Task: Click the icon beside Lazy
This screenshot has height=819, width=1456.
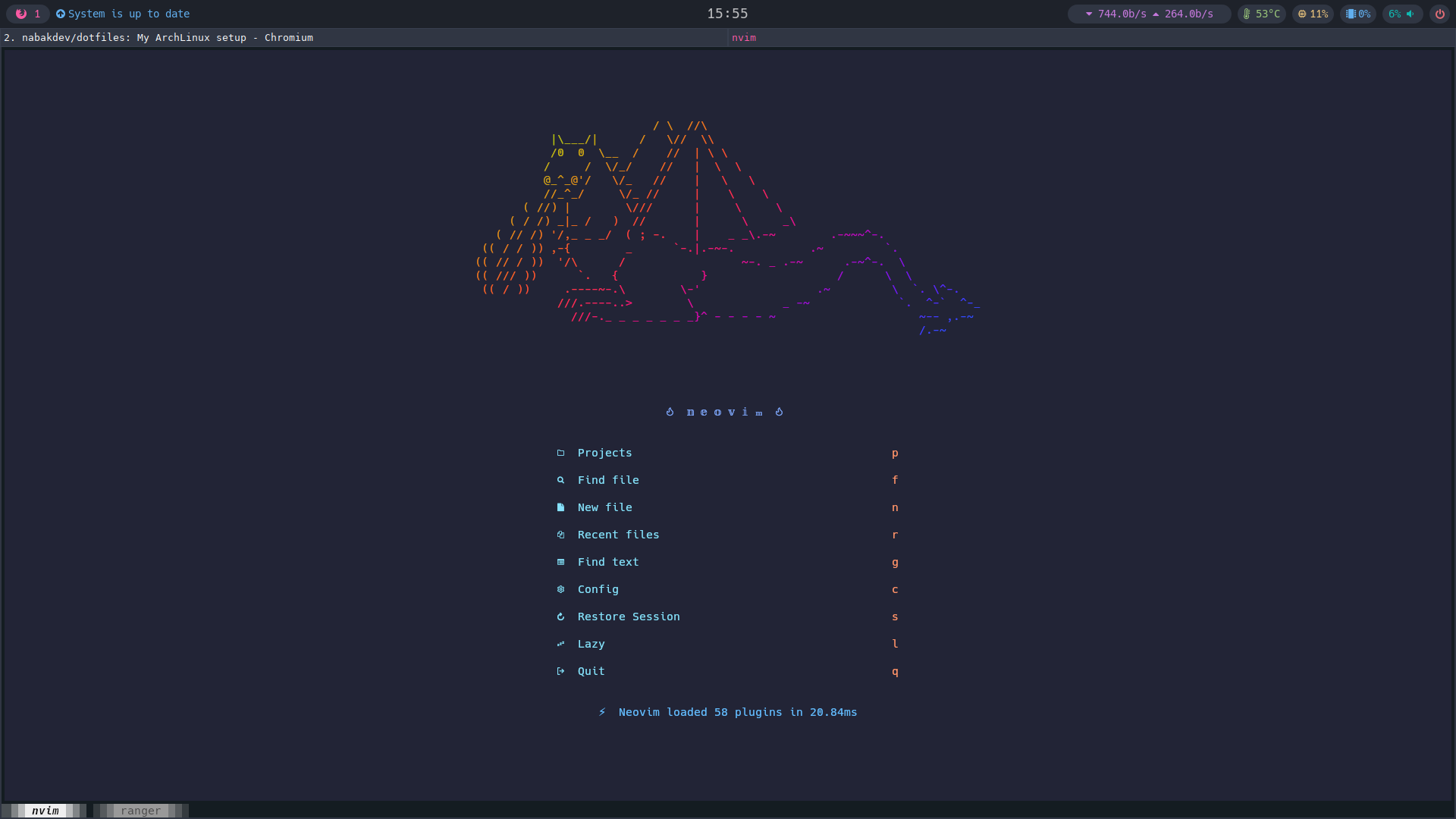Action: [x=560, y=644]
